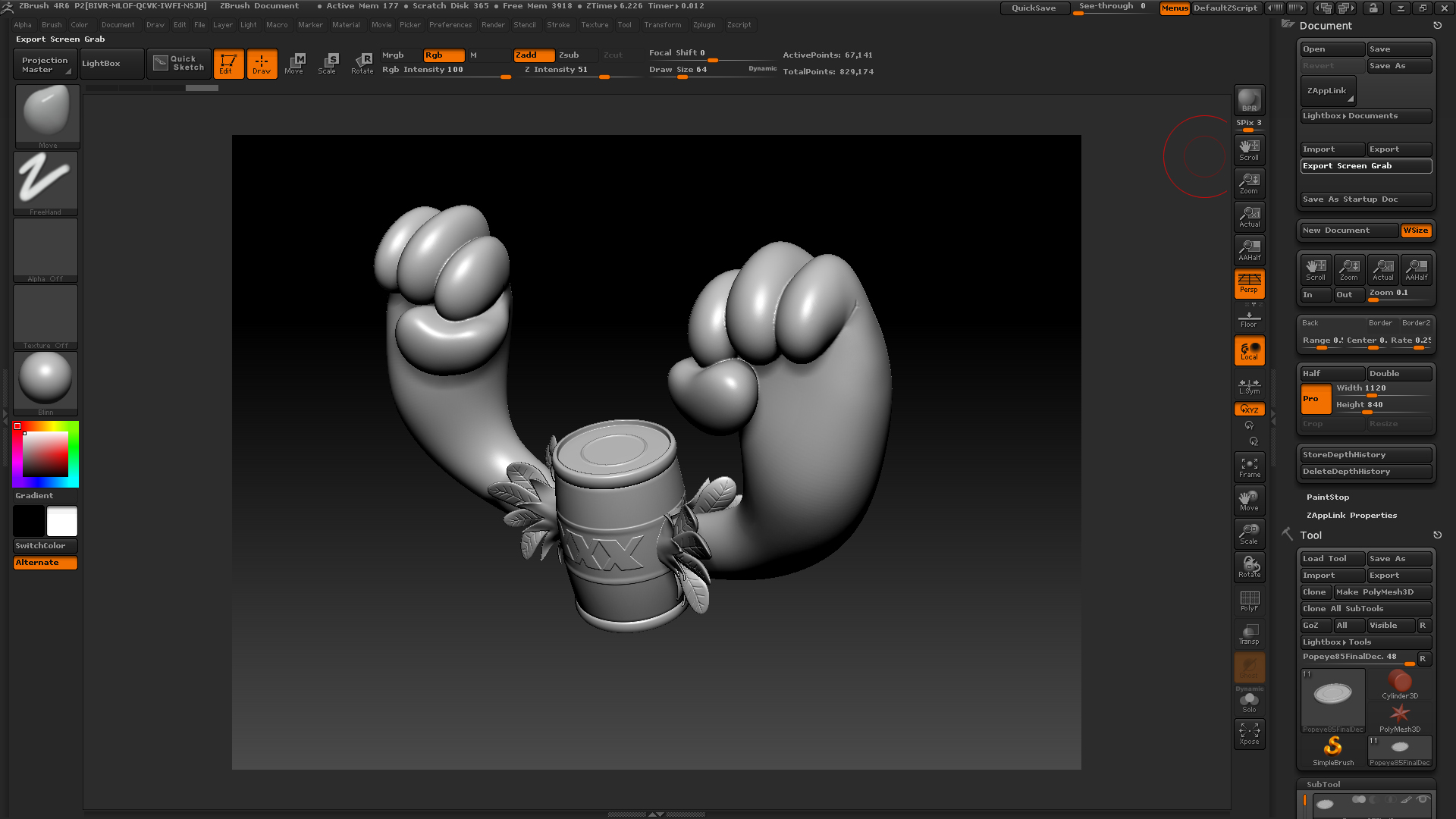Open the Transform menu
Image resolution: width=1456 pixels, height=819 pixels.
pos(663,25)
